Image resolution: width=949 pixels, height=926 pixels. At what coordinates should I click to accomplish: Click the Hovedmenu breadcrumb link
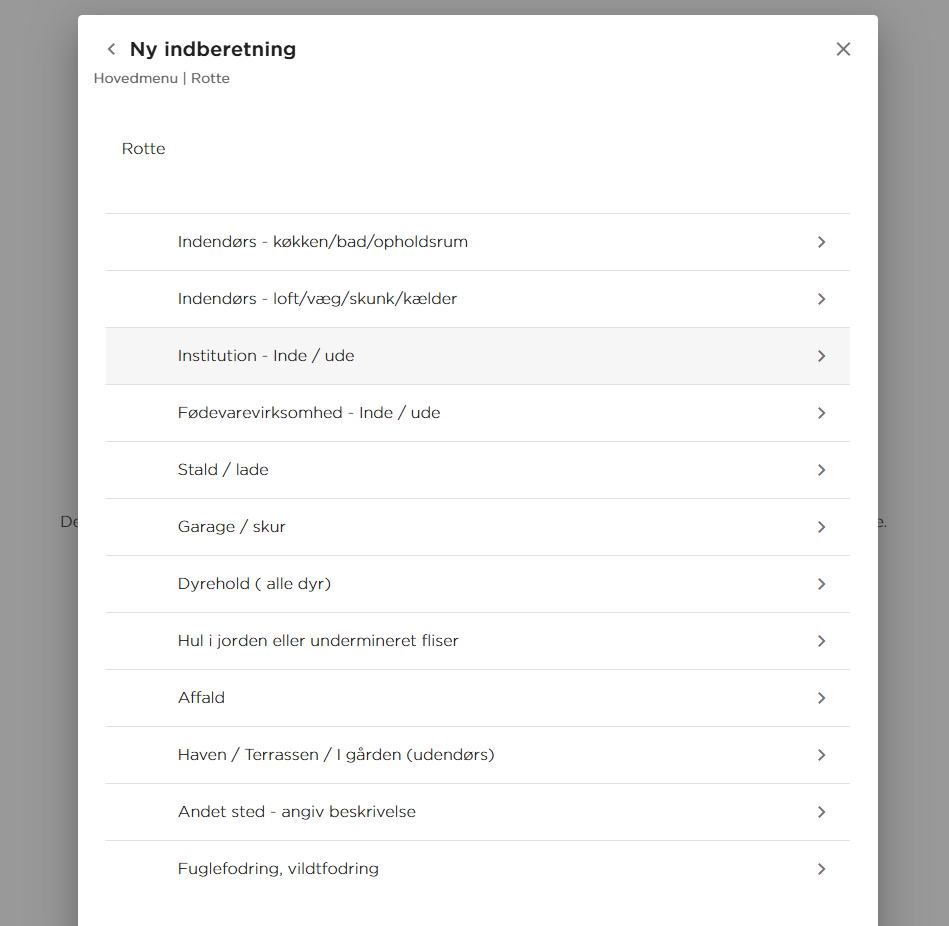(135, 78)
